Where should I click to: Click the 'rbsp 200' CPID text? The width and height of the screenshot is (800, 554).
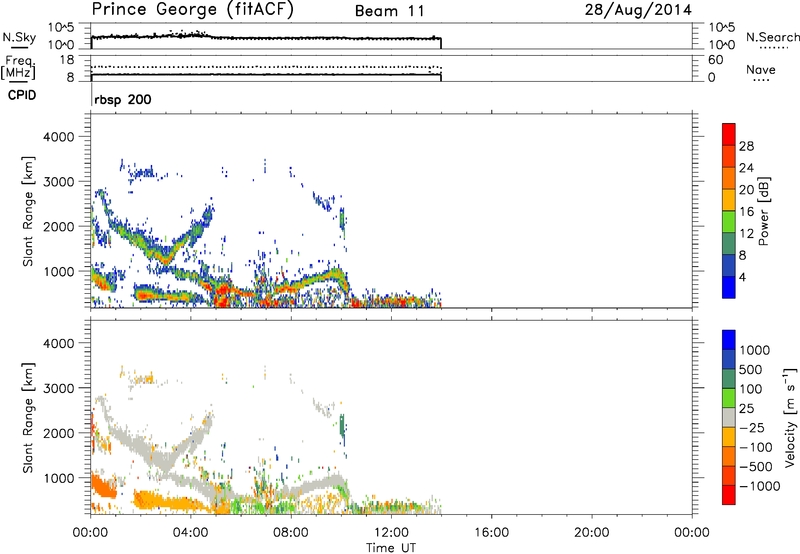coord(122,99)
